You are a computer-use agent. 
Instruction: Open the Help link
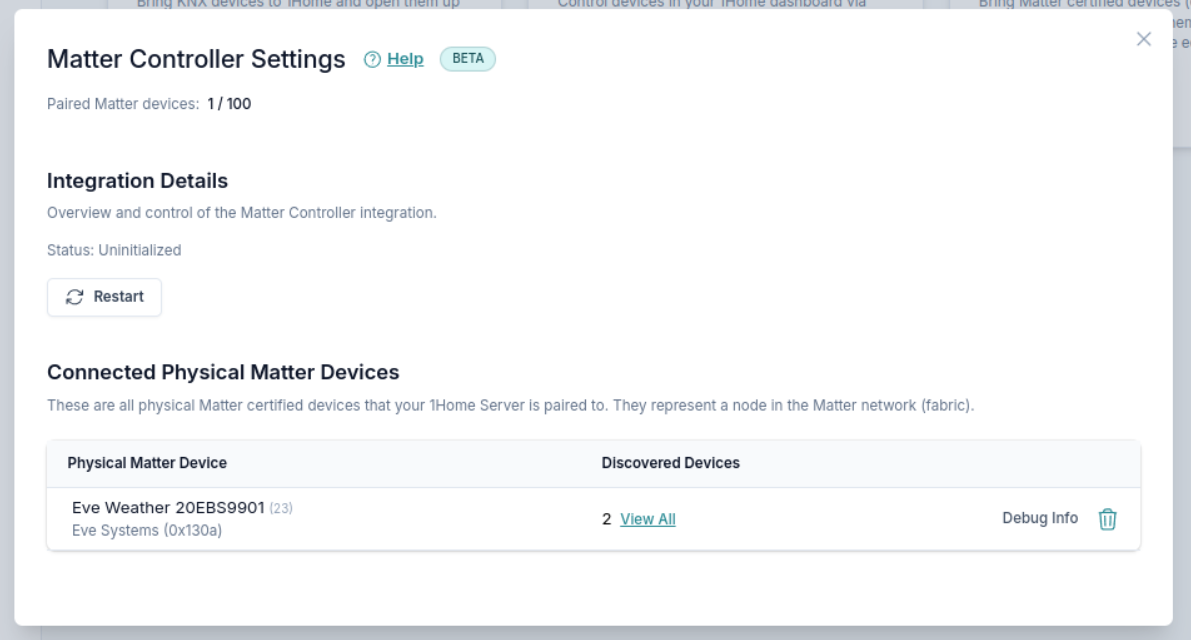405,60
